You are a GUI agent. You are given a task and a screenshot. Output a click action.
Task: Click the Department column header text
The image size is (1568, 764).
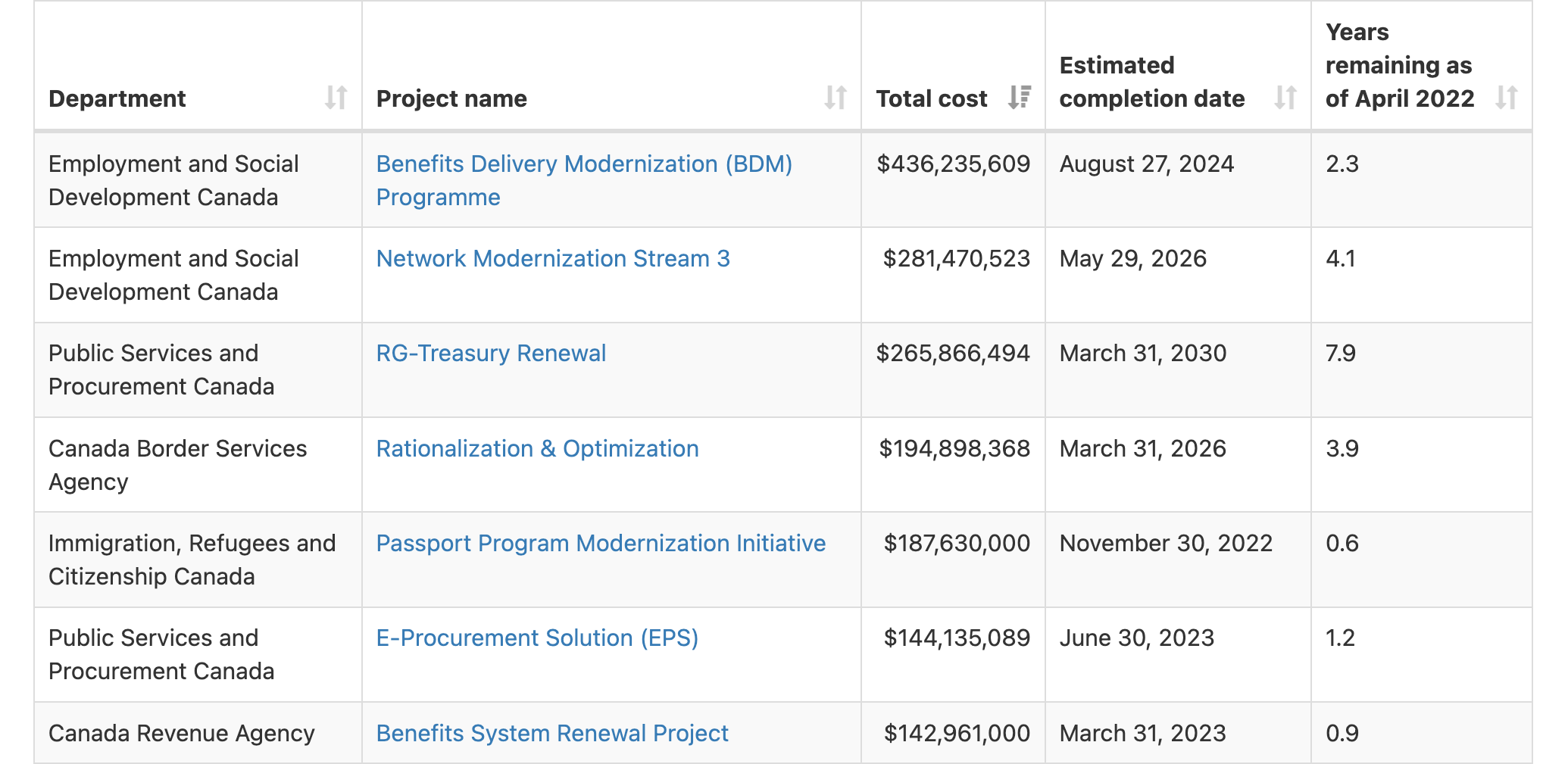pos(117,98)
